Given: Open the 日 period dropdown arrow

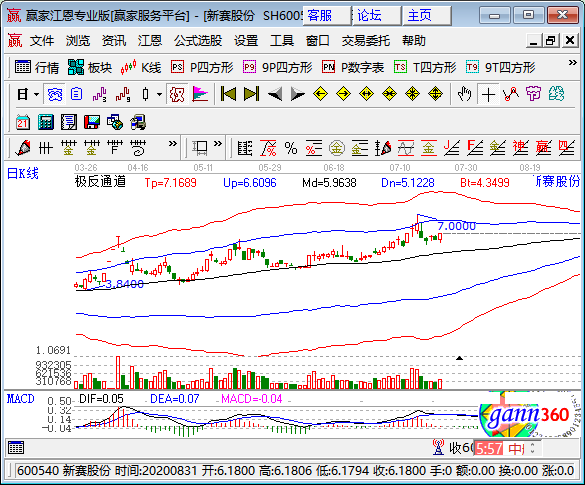Looking at the screenshot, I should [x=37, y=94].
